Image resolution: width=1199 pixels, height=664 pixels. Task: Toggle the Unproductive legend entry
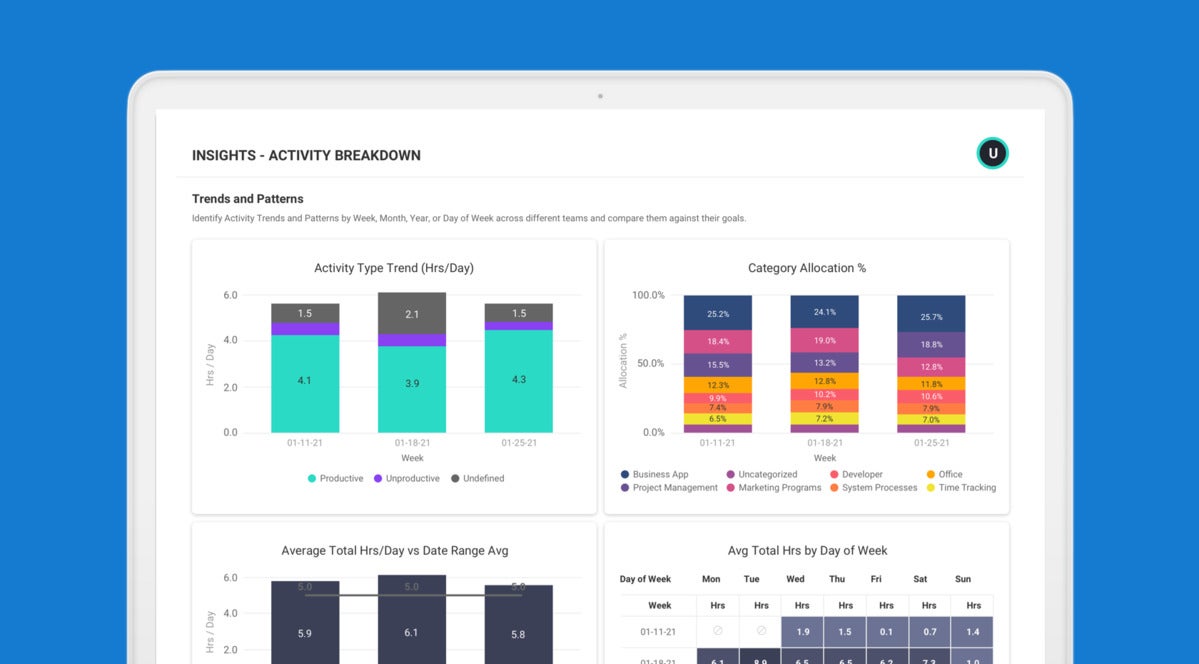point(407,479)
